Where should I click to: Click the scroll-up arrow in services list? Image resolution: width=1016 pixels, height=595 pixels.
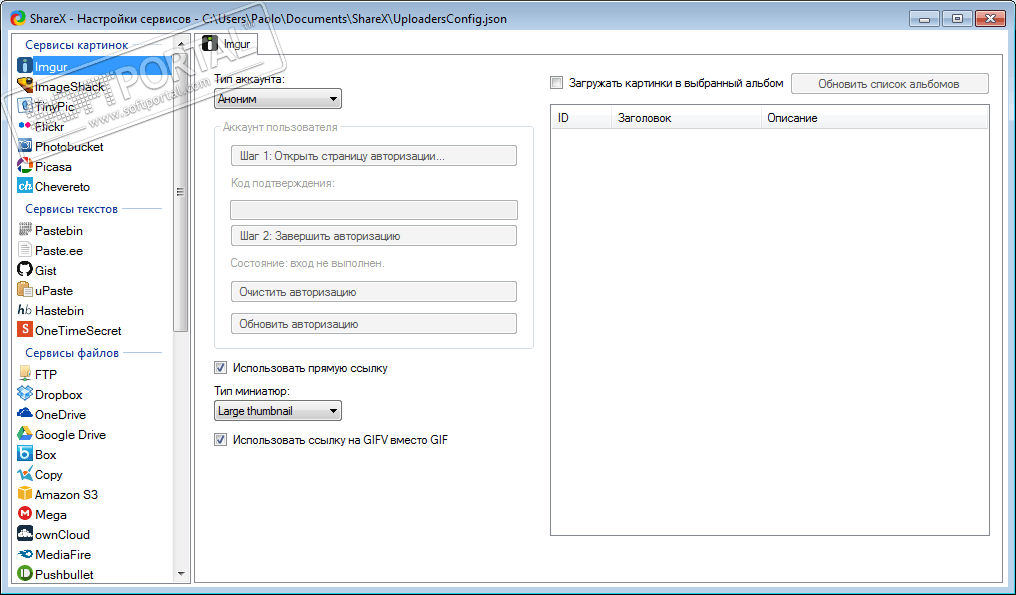[181, 43]
